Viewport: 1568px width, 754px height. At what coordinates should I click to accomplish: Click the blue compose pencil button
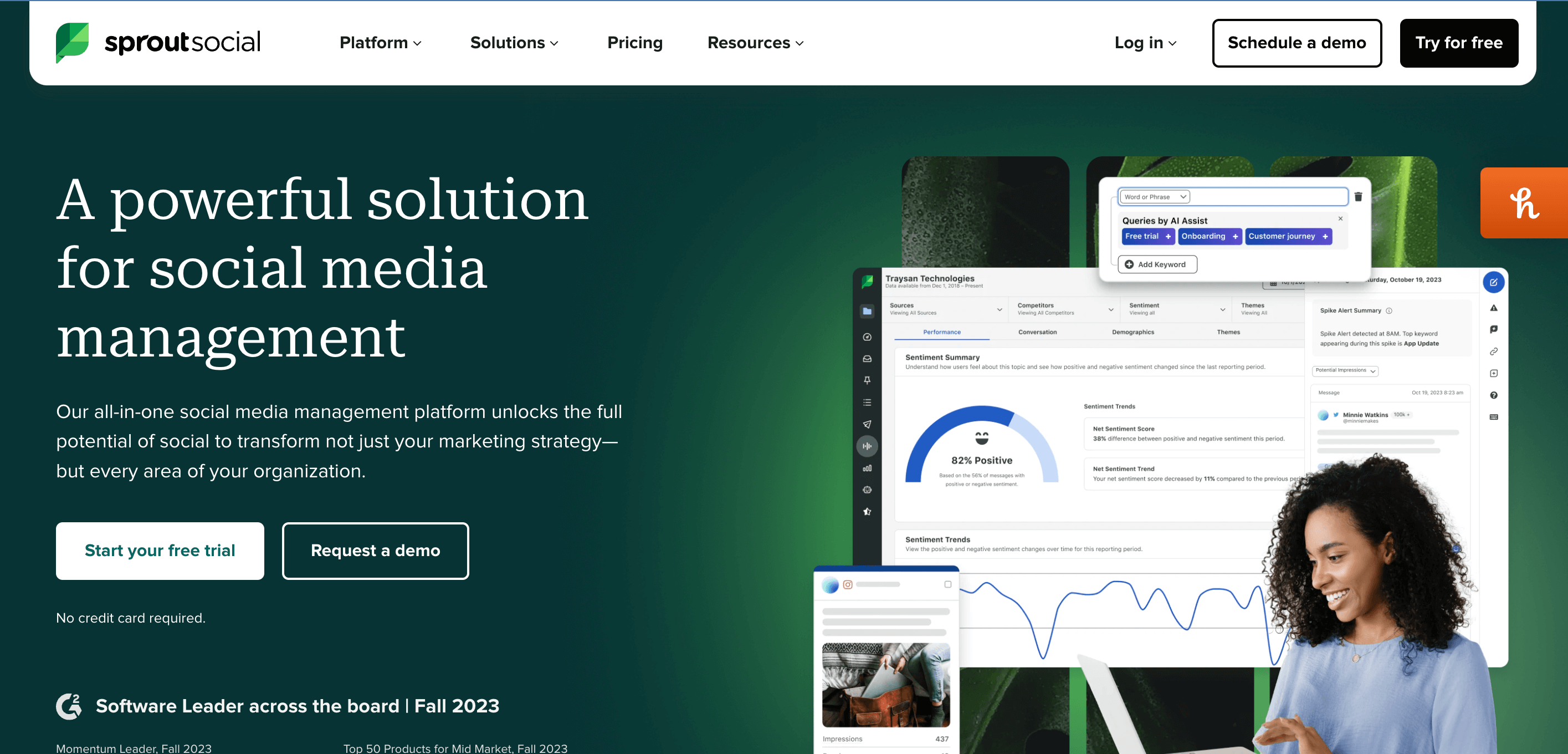click(1493, 282)
